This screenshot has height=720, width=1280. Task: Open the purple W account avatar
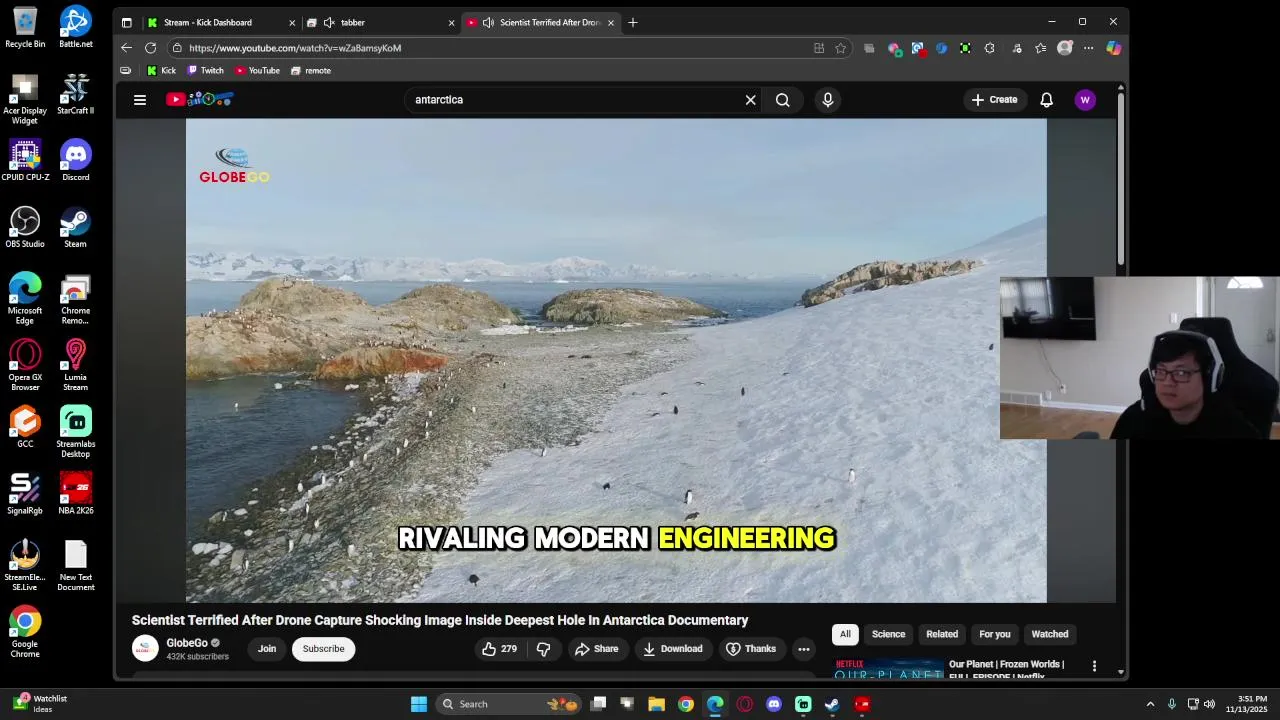coord(1085,100)
